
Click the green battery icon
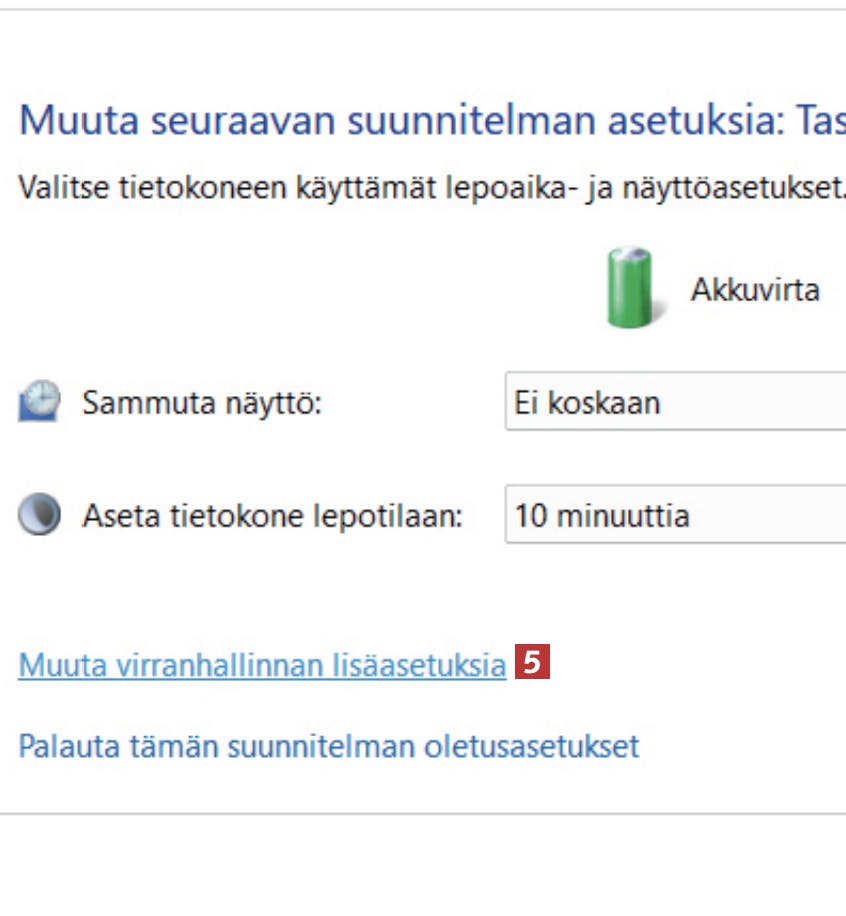coord(630,288)
